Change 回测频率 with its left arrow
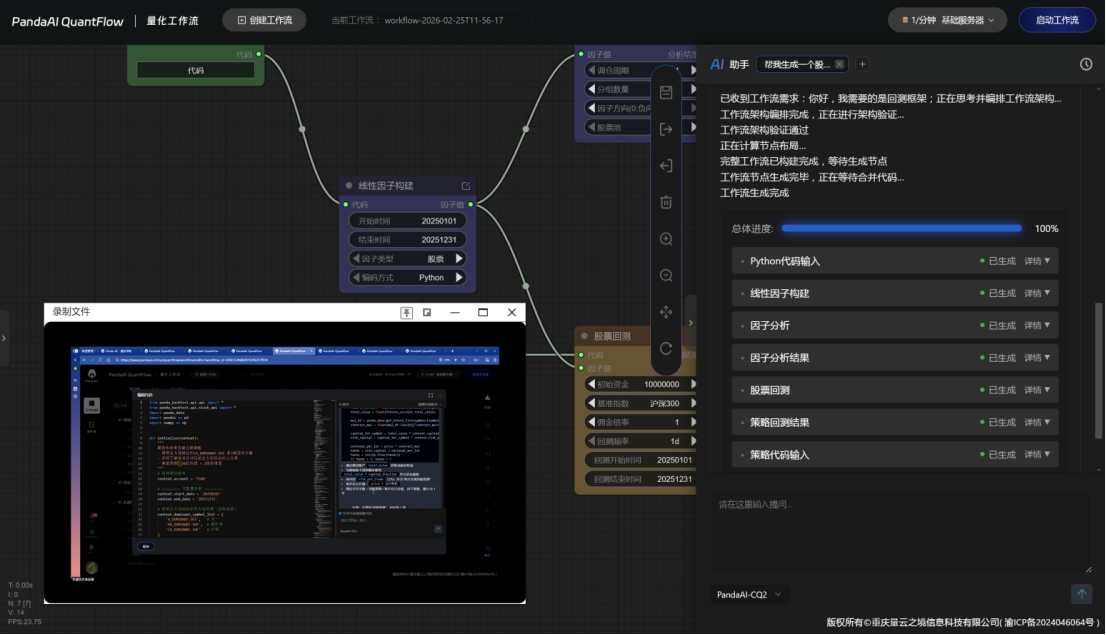 click(591, 441)
